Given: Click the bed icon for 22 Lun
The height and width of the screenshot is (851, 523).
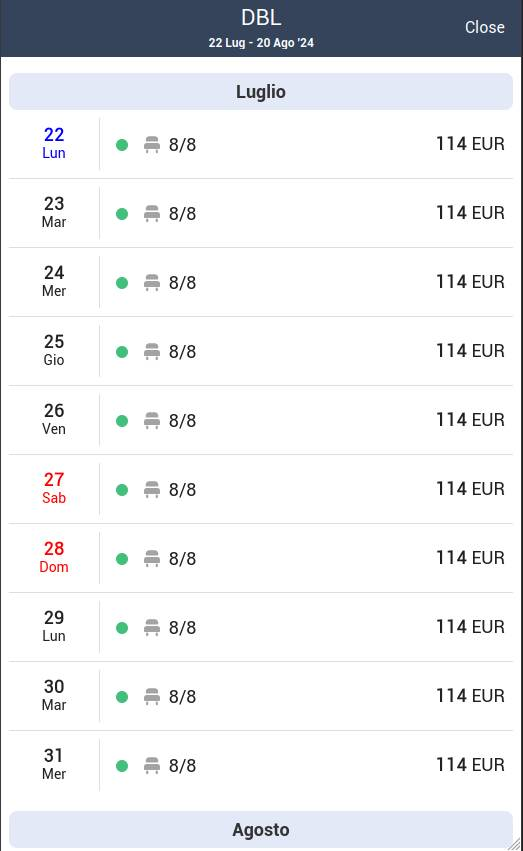Looking at the screenshot, I should coord(152,145).
